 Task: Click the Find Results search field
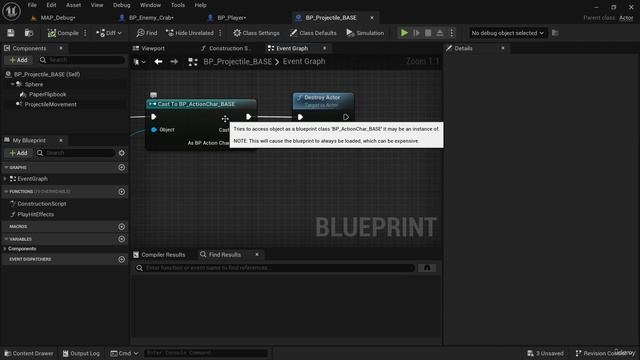(x=275, y=268)
